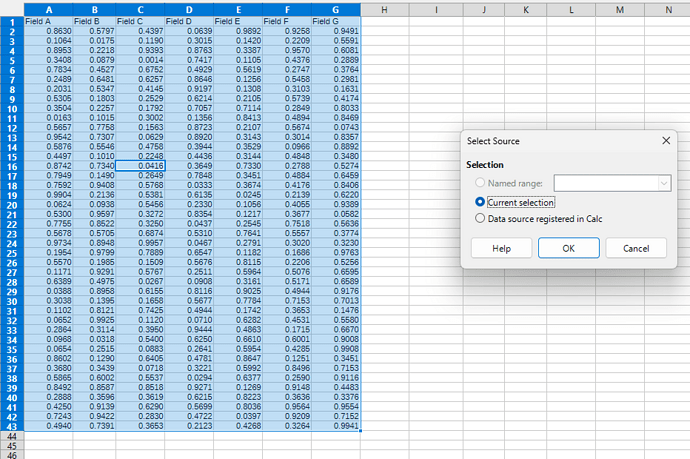Click the Field F header cell
The image size is (690, 459).
point(287,21)
